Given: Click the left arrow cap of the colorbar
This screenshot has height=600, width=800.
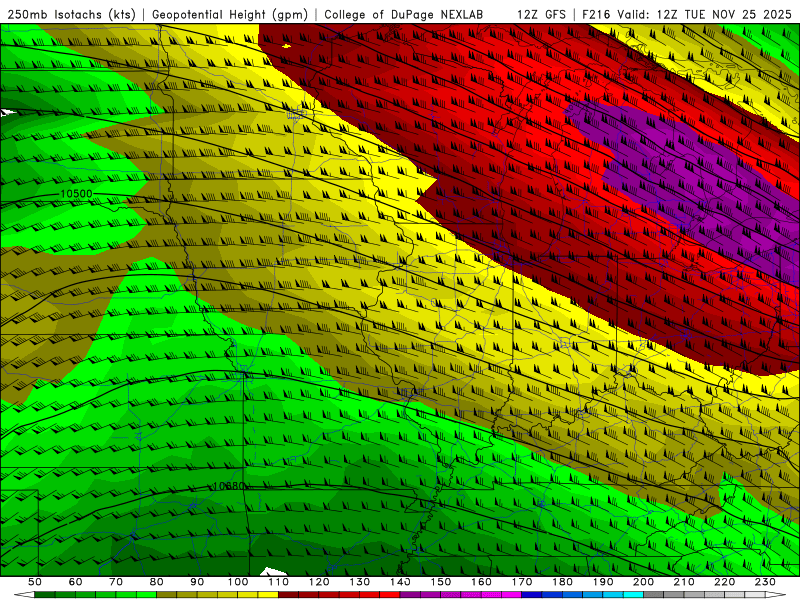Looking at the screenshot, I should (x=24, y=594).
